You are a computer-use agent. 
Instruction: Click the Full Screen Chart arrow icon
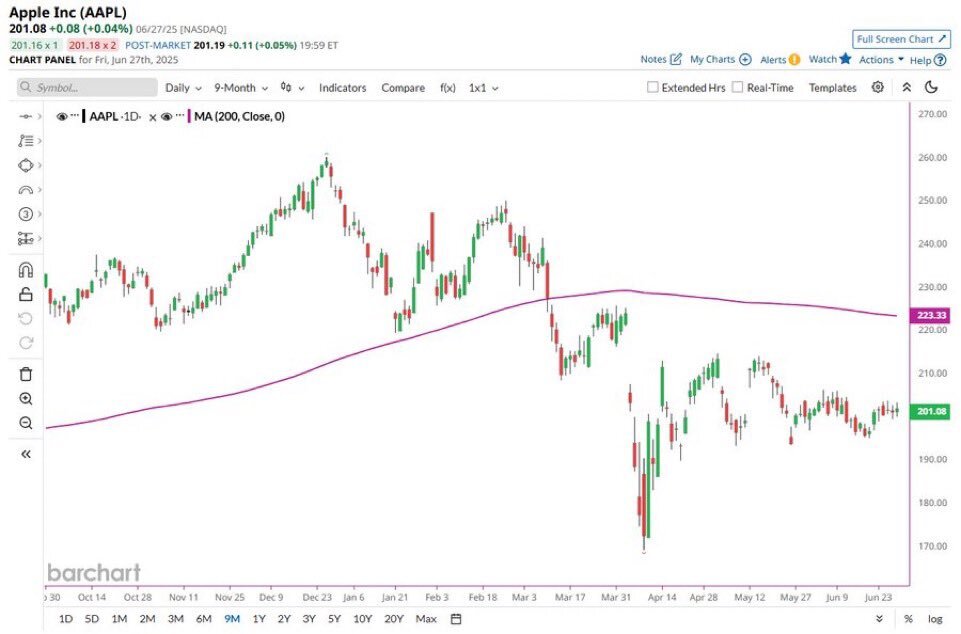[942, 39]
